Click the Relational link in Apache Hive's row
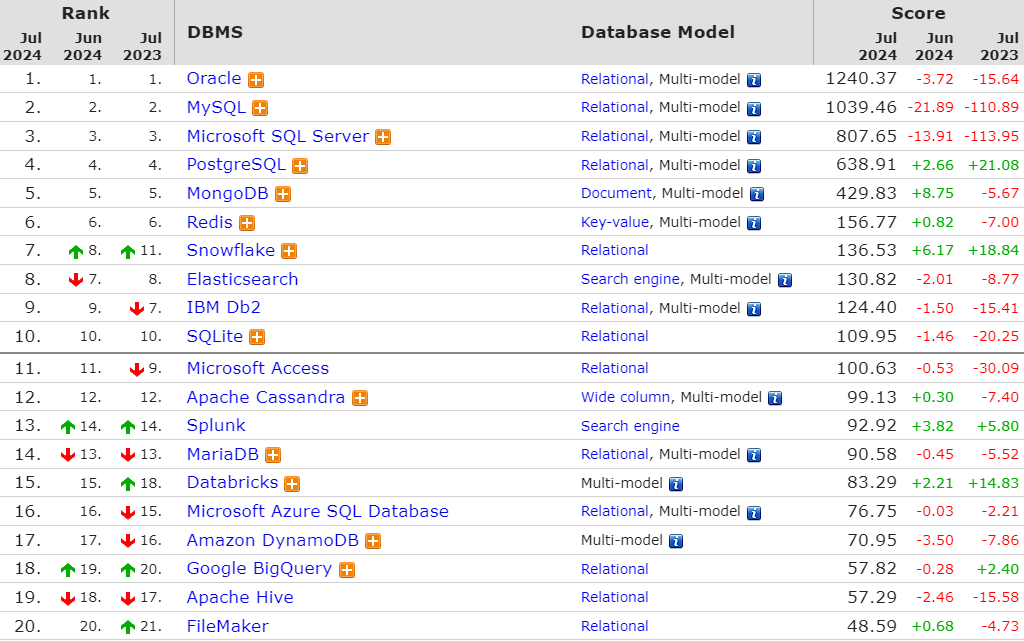 click(x=615, y=598)
